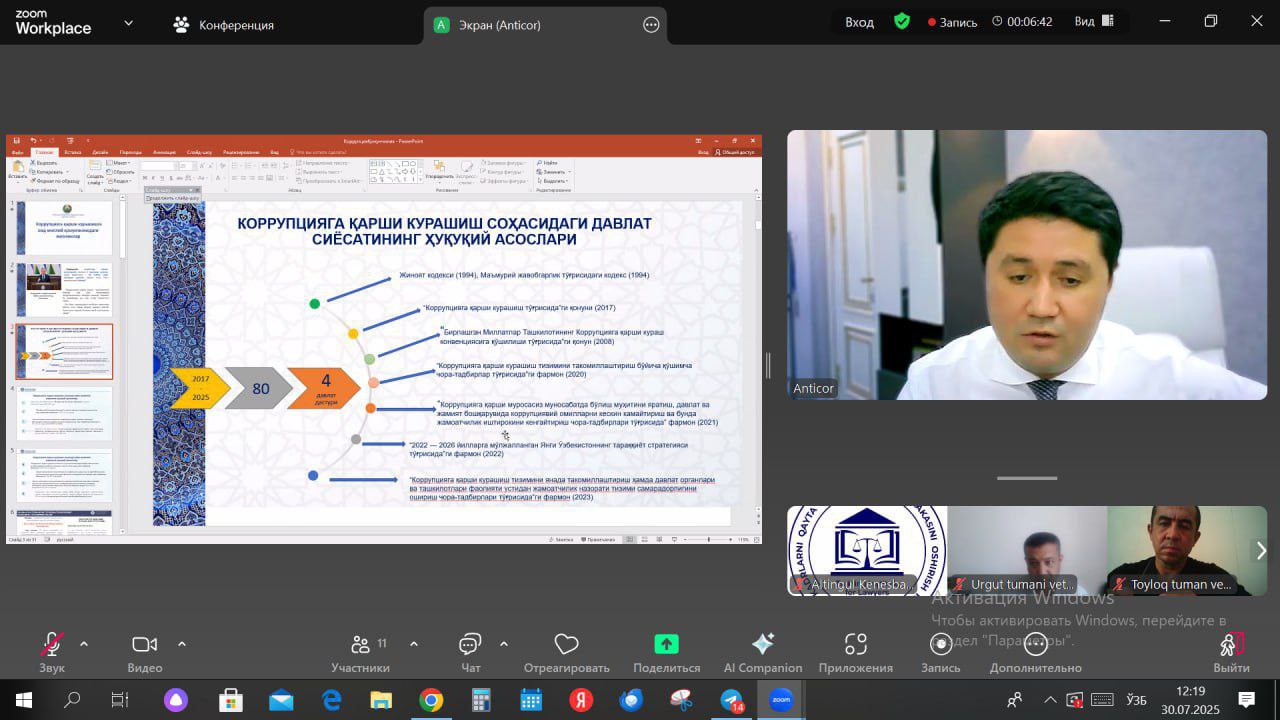
Task: Open the Calculator app from taskbar
Action: tap(481, 700)
